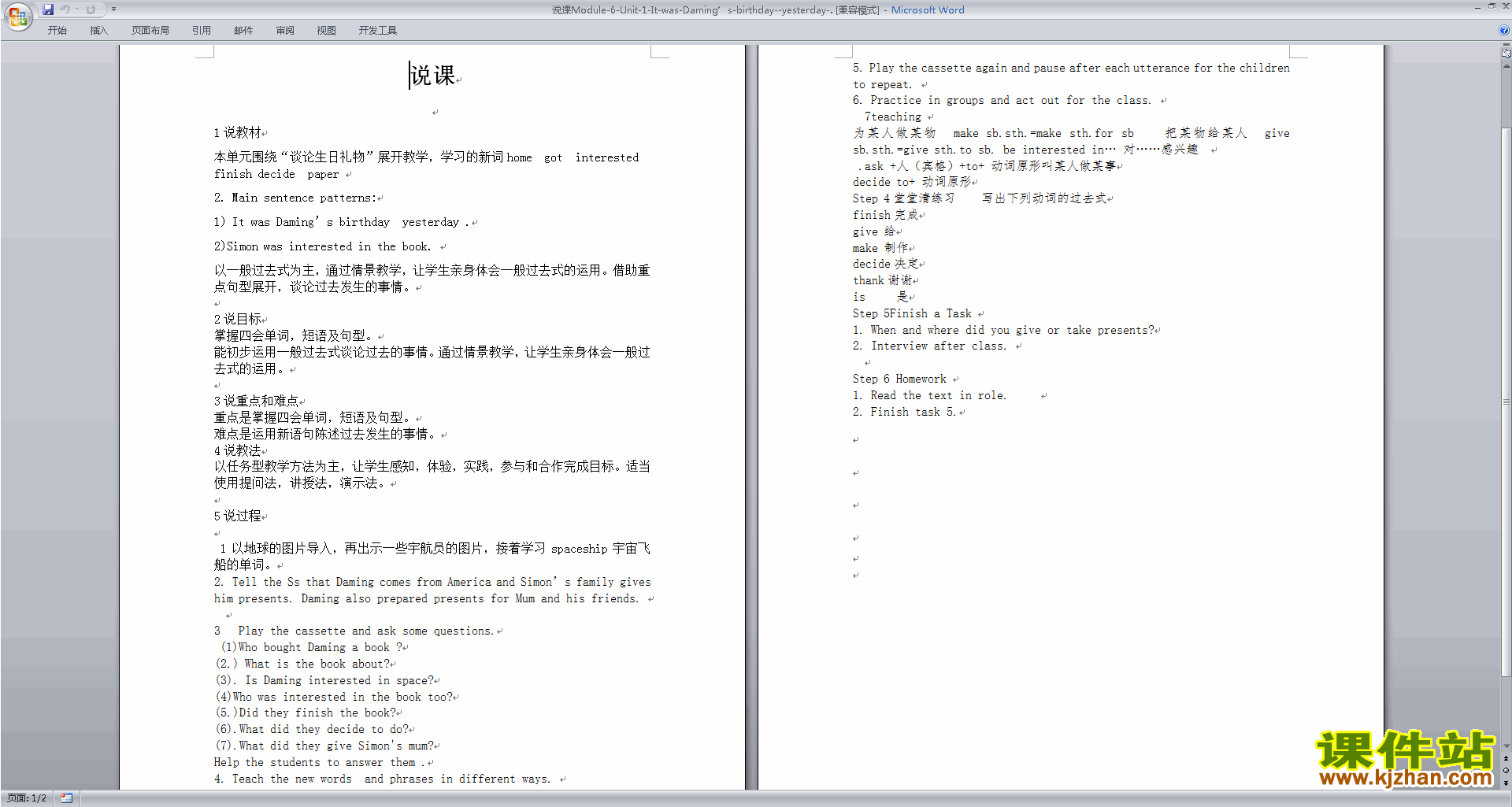Expand Customize Quick Access Toolbar menu
This screenshot has height=807, width=1512.
(113, 9)
